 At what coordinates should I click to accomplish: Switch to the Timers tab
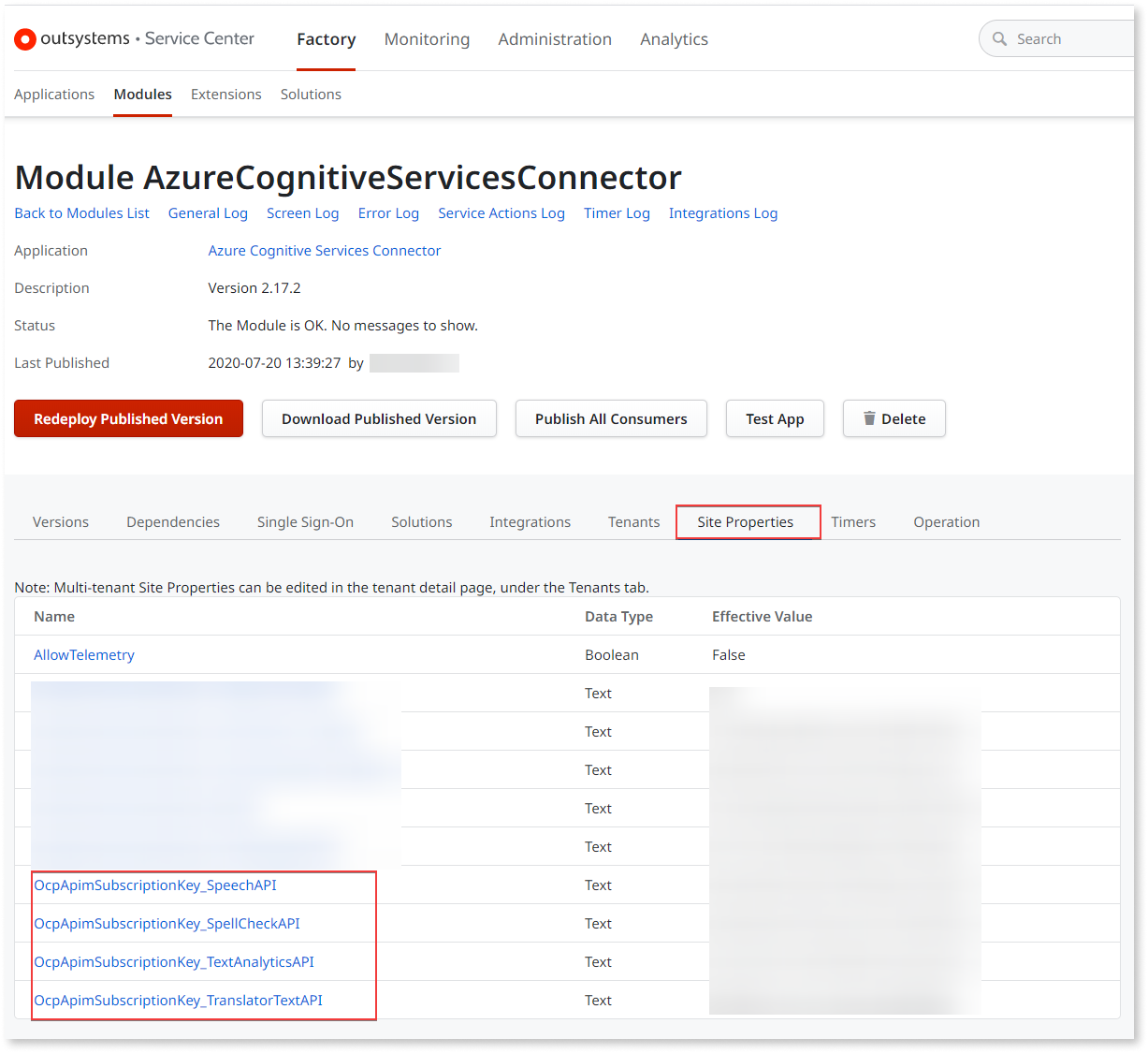pos(852,521)
